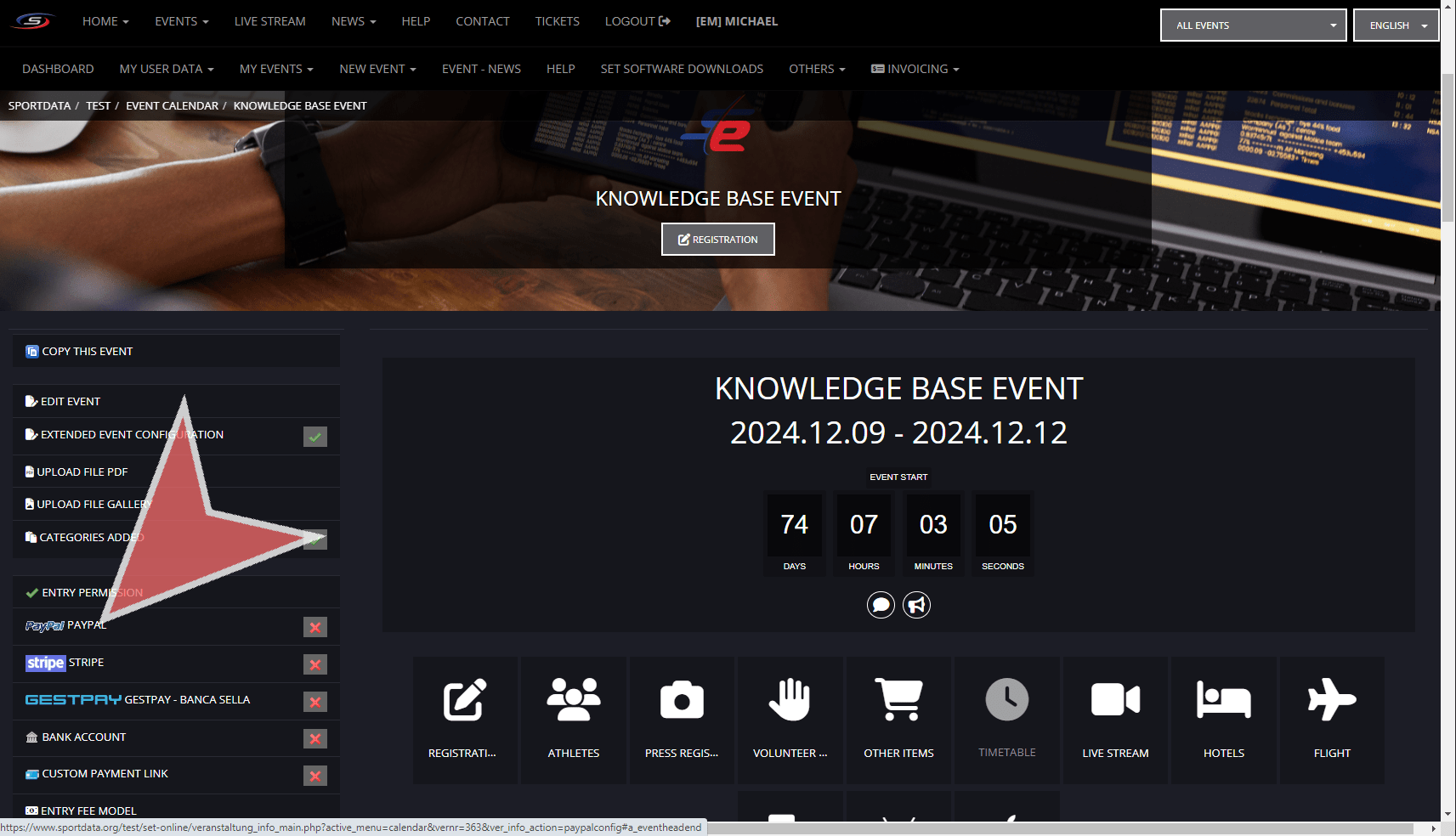Open Other Items shopping cart tile
The width and height of the screenshot is (1456, 836).
(898, 701)
